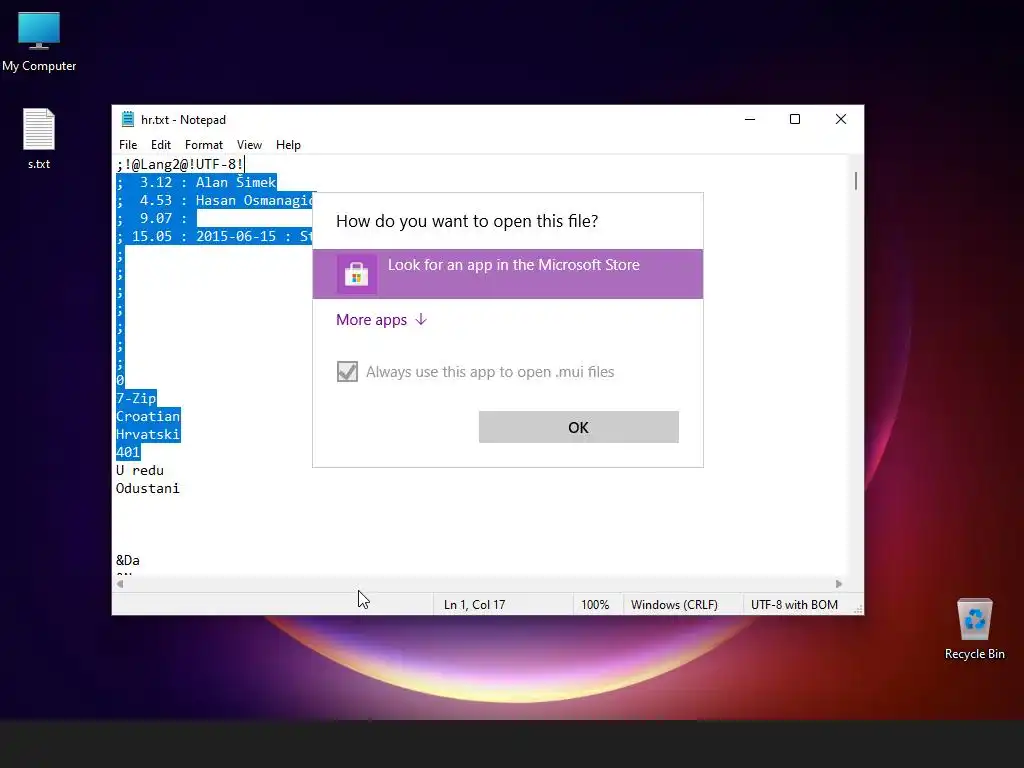This screenshot has width=1024, height=768.
Task: Toggle Always use this app checkbox
Action: 347,372
